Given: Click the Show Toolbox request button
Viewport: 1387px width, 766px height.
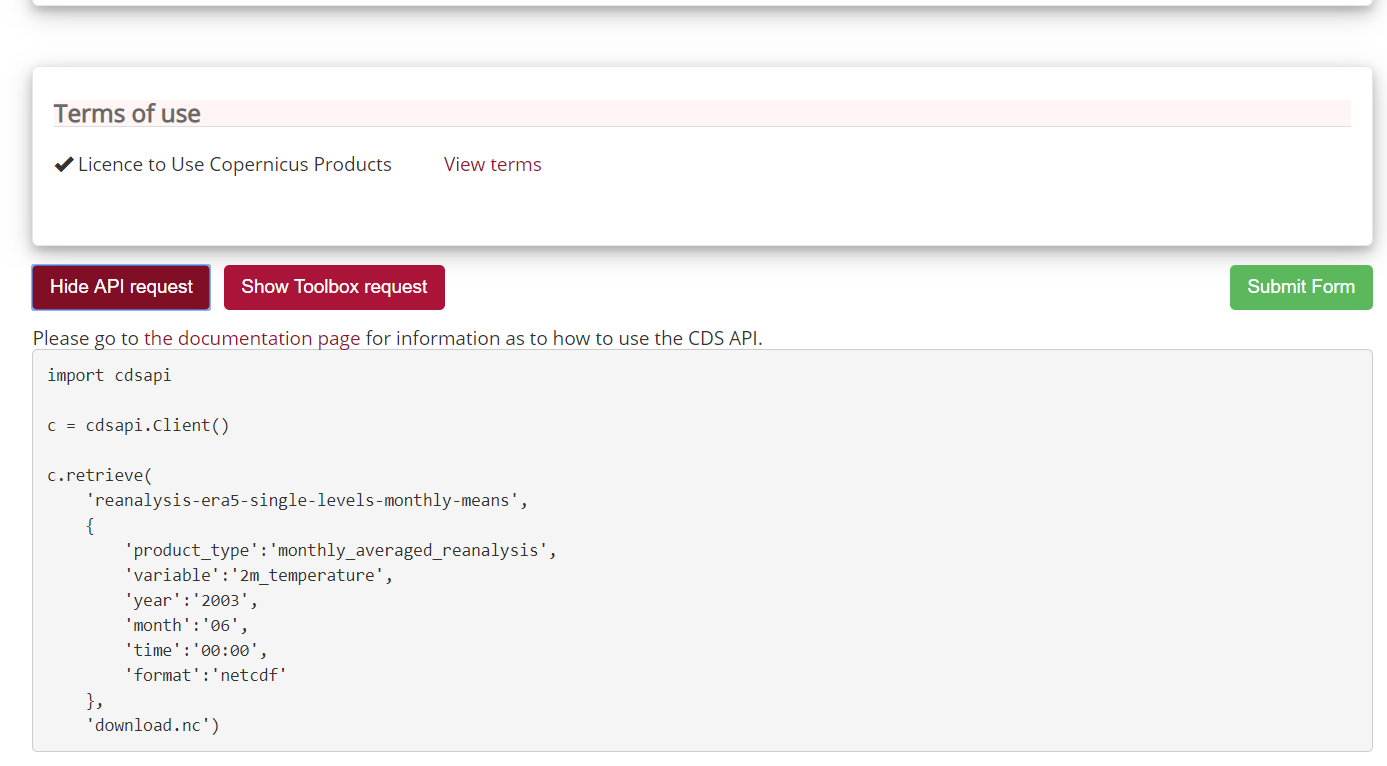Looking at the screenshot, I should pyautogui.click(x=334, y=287).
